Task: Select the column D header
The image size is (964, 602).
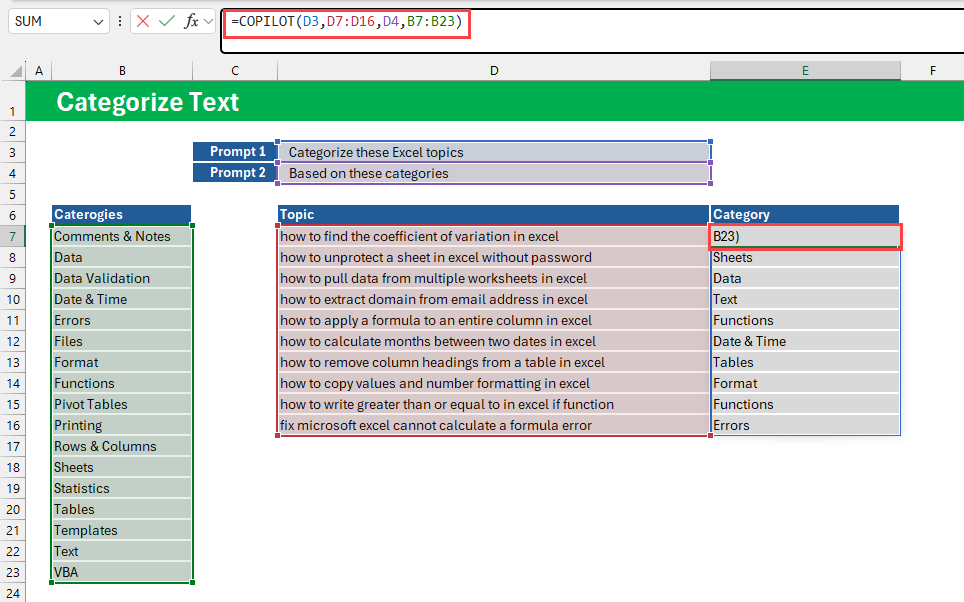Action: click(x=494, y=71)
